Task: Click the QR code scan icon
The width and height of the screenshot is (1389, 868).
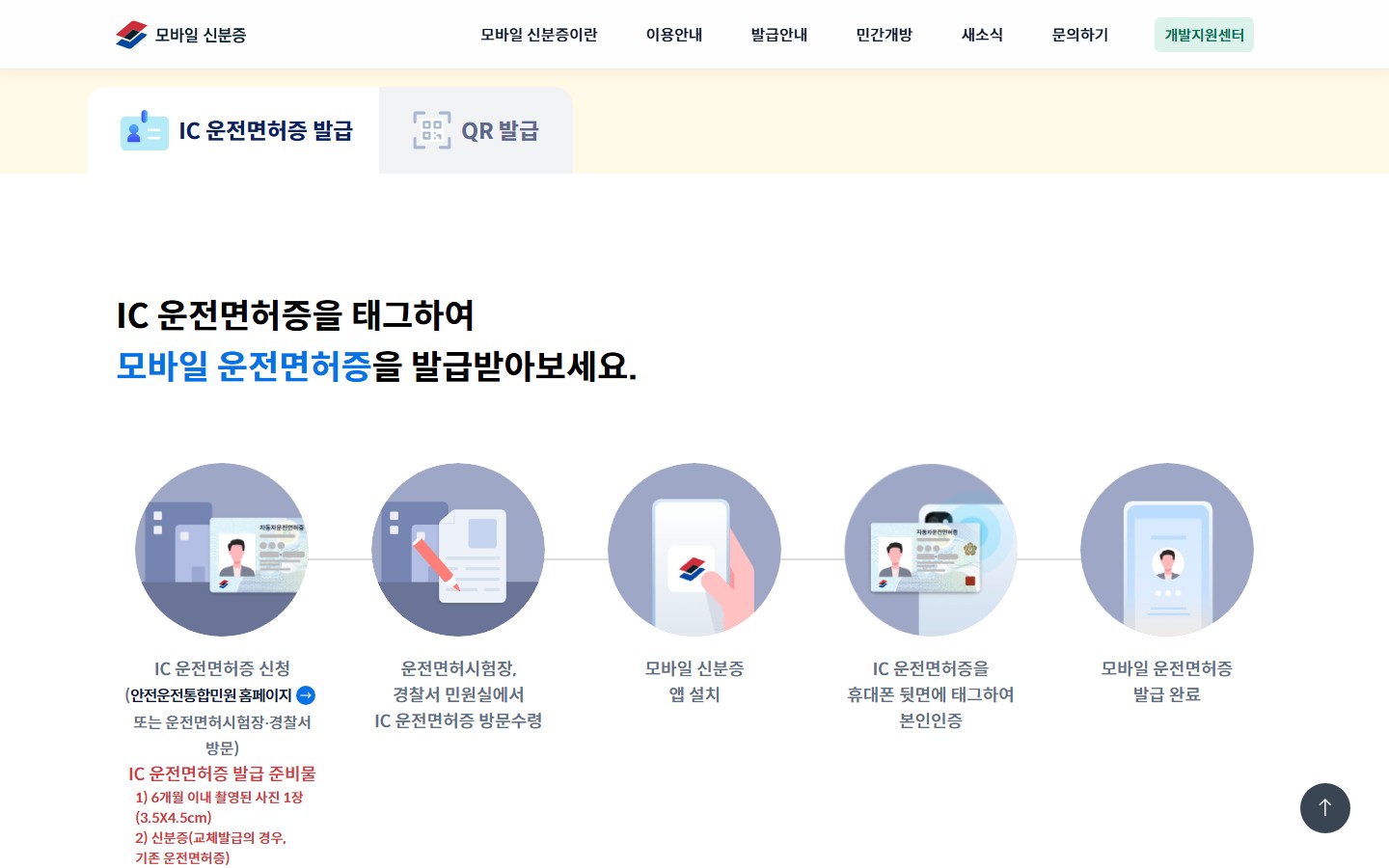Action: [432, 130]
